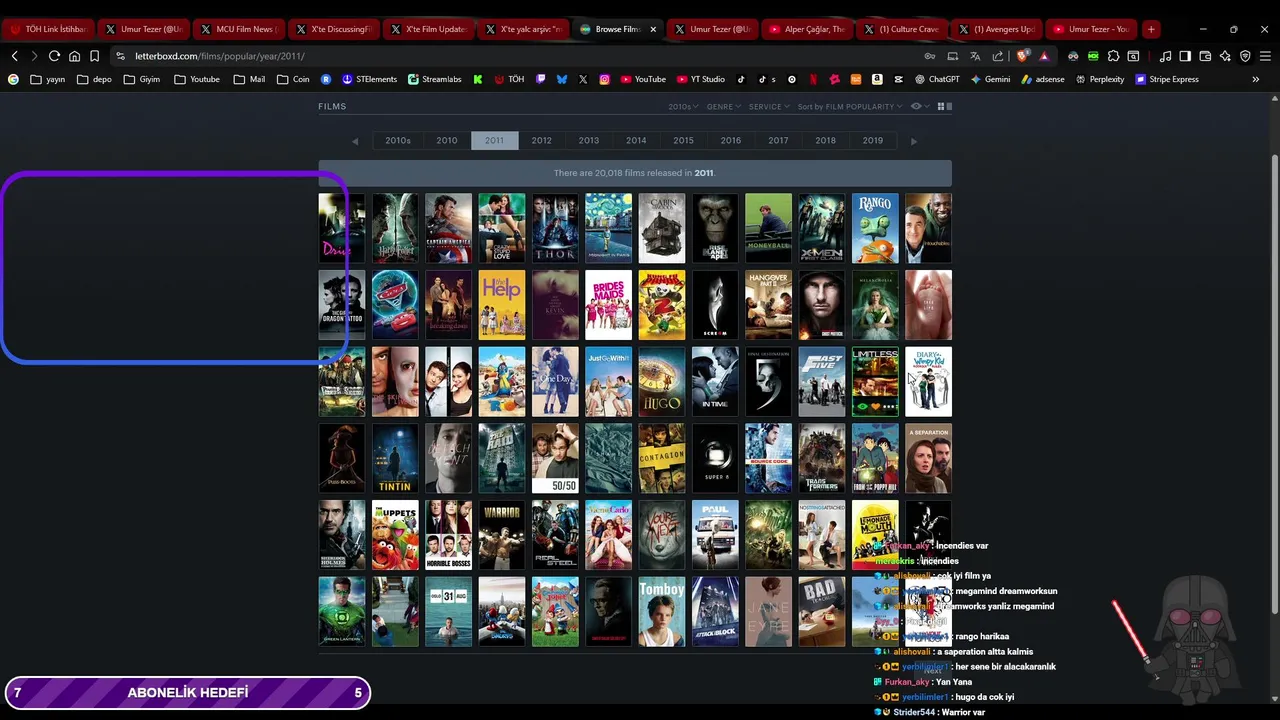This screenshot has width=1280, height=720.
Task: Open the Rango film poster
Action: (875, 228)
